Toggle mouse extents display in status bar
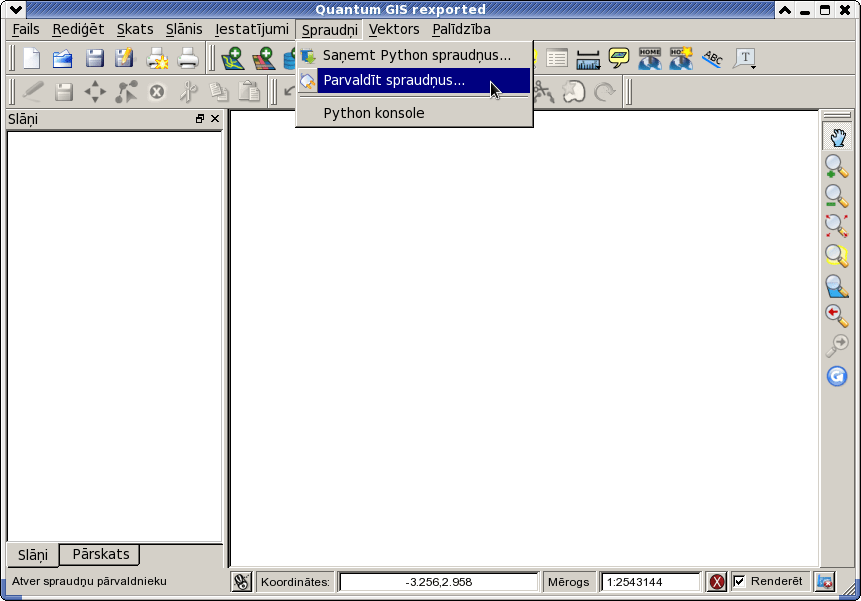Viewport: 861px width, 601px height. 241,581
